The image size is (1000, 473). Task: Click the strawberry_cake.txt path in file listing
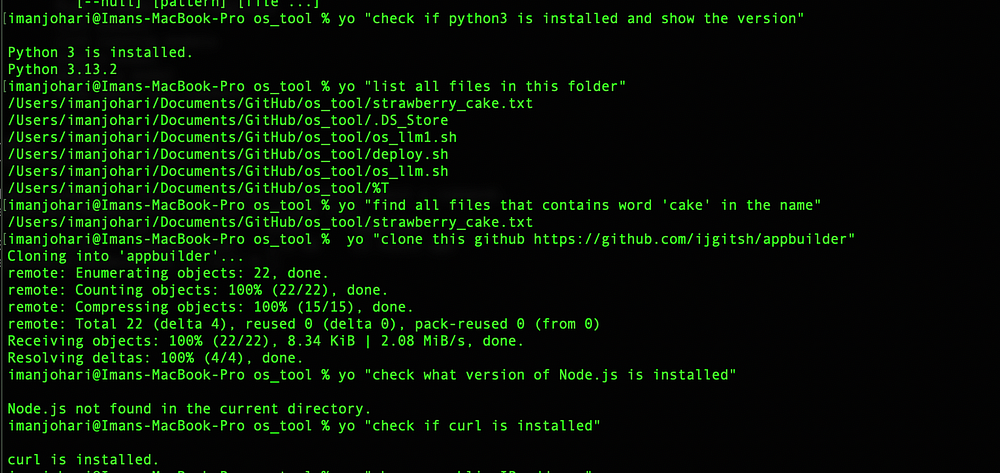270,103
